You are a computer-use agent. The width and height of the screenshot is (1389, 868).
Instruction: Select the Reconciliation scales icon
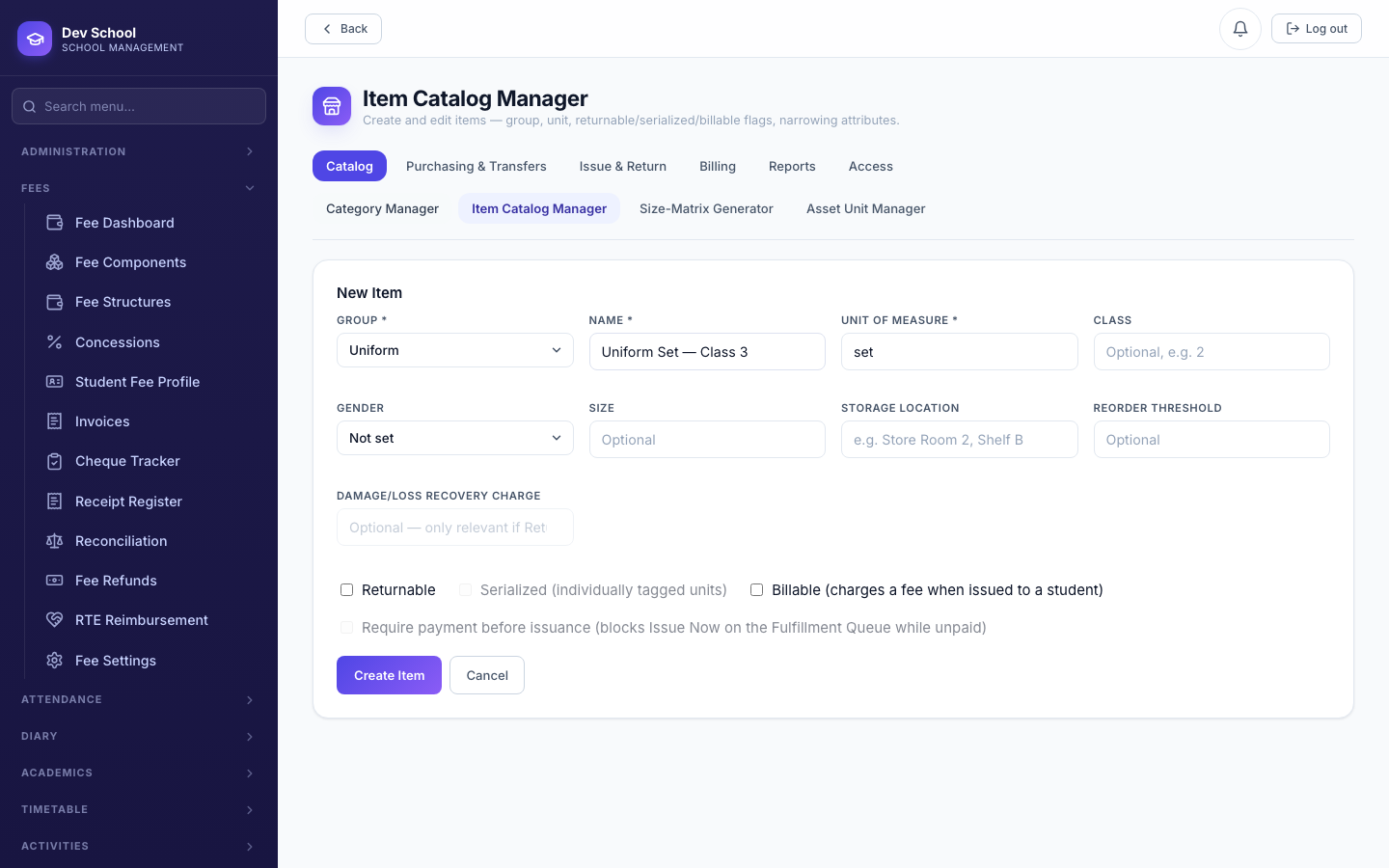[x=55, y=541]
